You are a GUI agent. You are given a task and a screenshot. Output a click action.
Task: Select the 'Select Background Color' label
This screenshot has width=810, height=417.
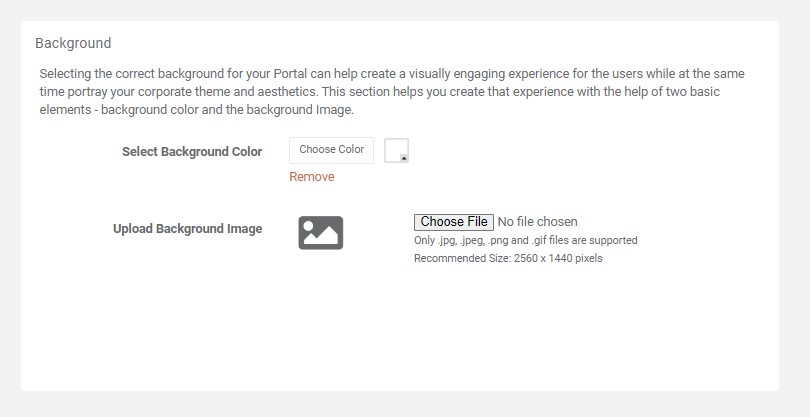[x=192, y=152]
